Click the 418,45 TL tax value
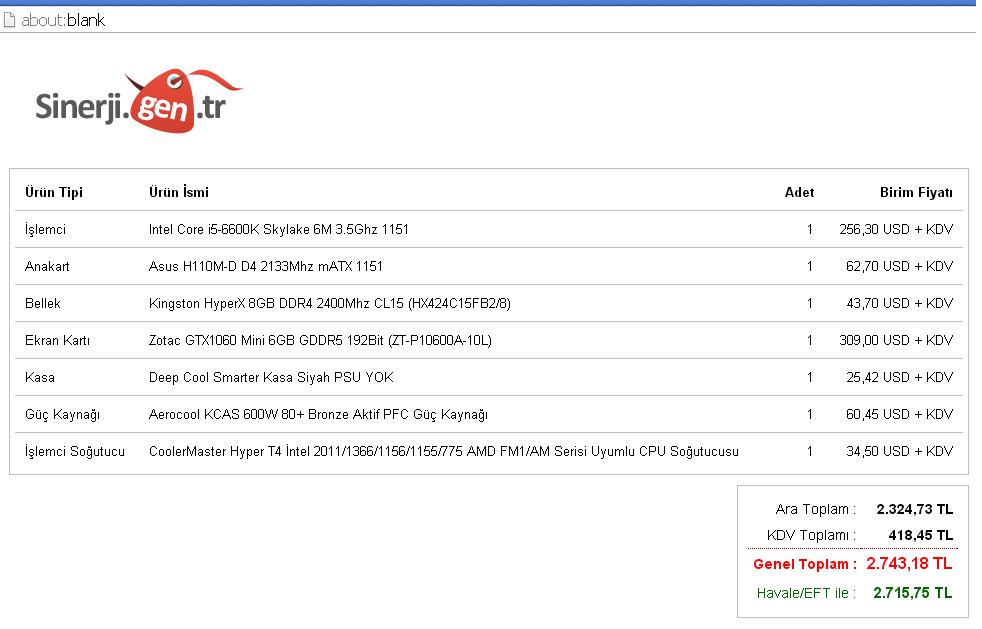 coord(921,536)
